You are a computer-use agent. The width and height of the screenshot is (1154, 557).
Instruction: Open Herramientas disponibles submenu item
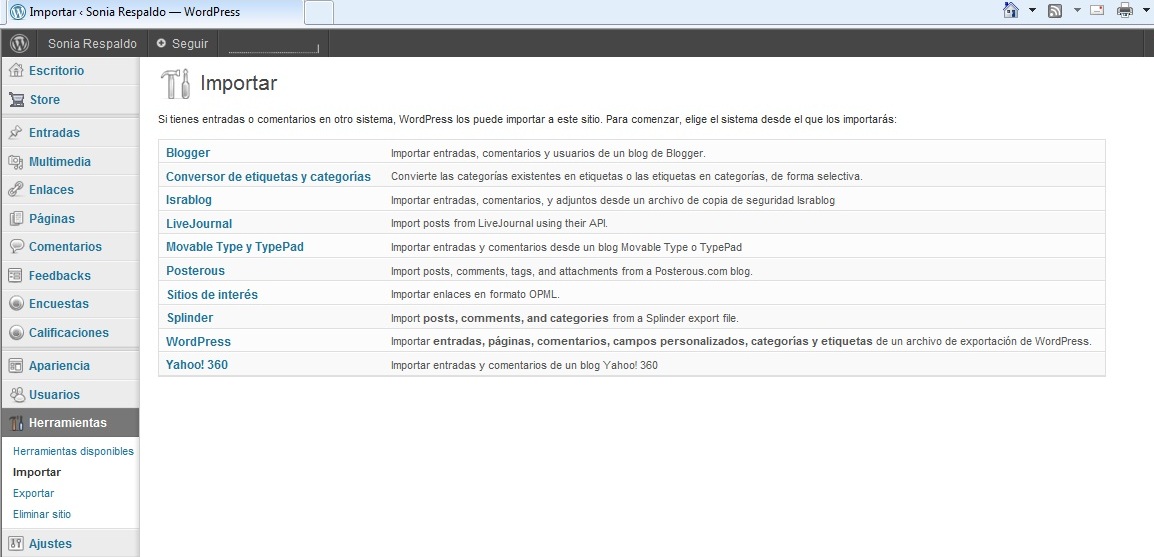coord(73,451)
